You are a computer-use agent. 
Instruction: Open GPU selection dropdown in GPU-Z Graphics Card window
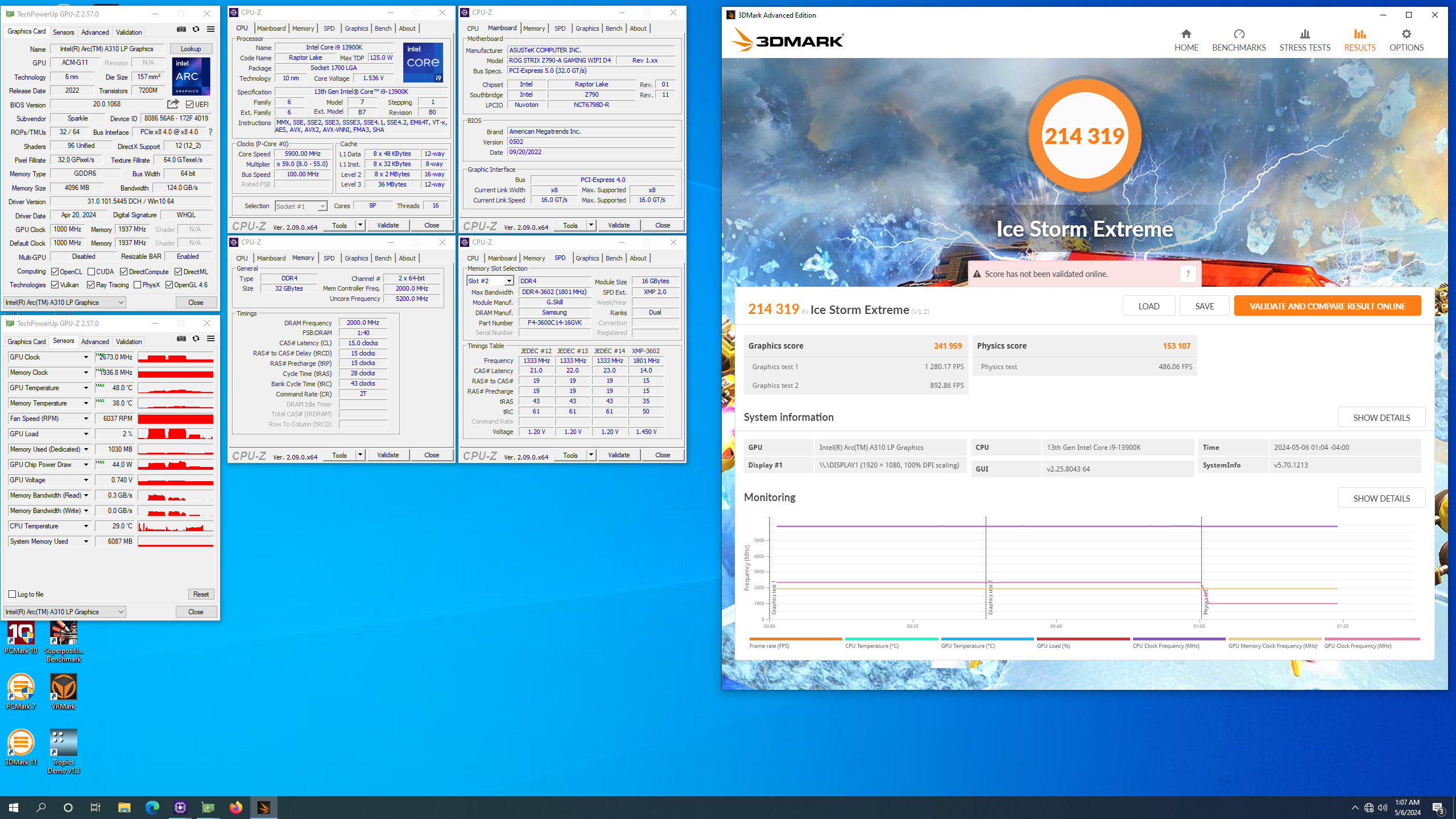64,303
